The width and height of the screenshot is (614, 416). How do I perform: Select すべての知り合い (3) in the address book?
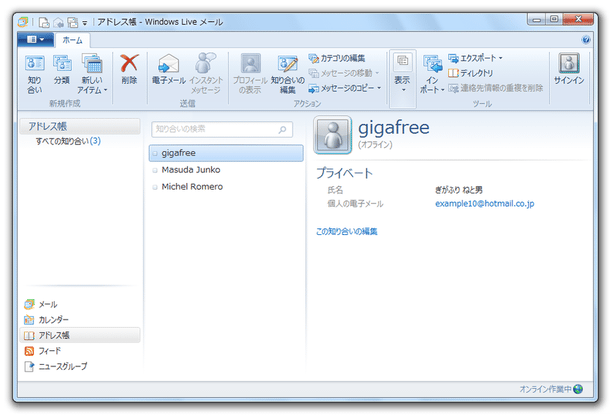point(68,141)
